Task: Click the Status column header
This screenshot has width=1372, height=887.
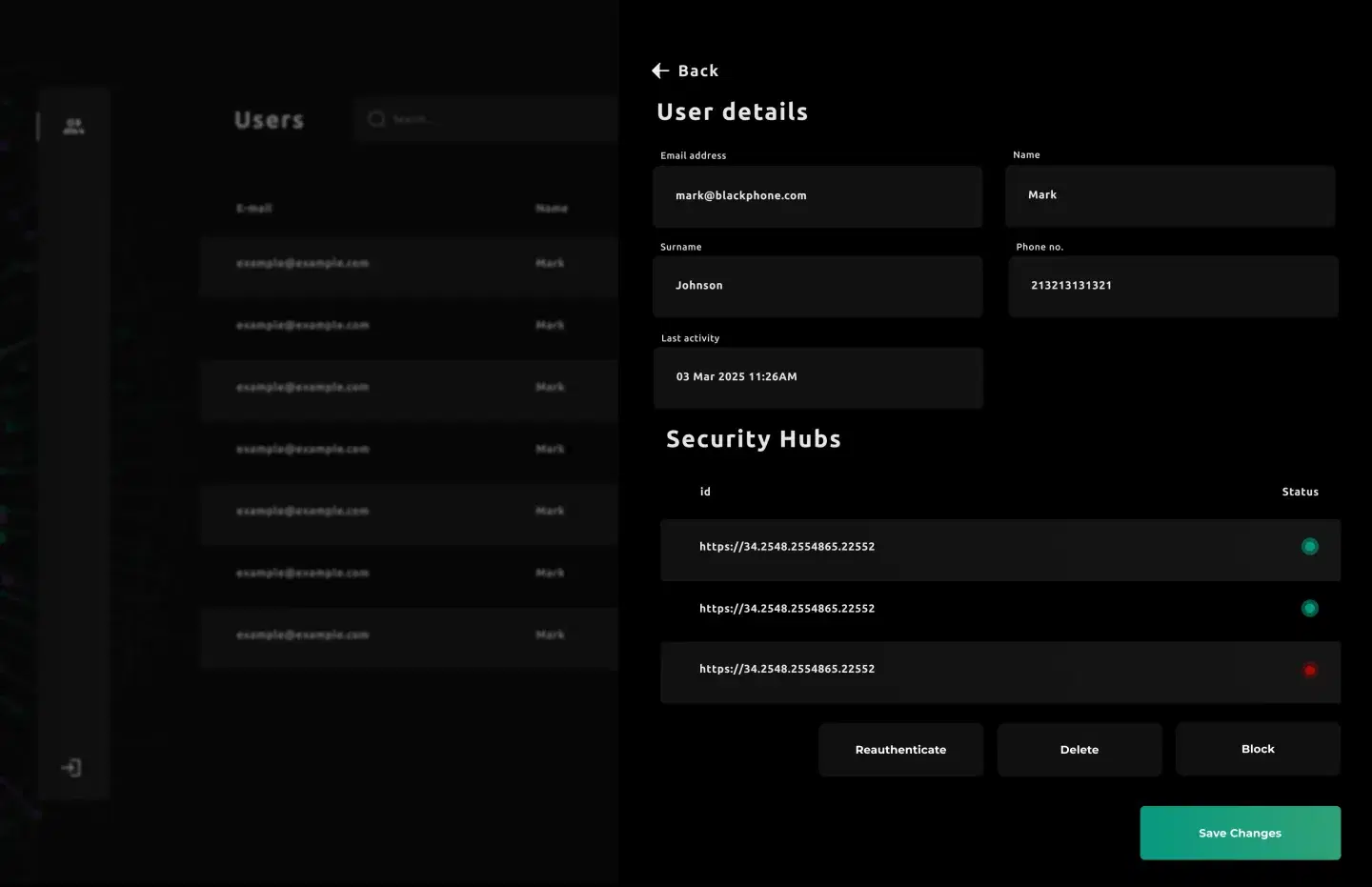Action: (1301, 492)
